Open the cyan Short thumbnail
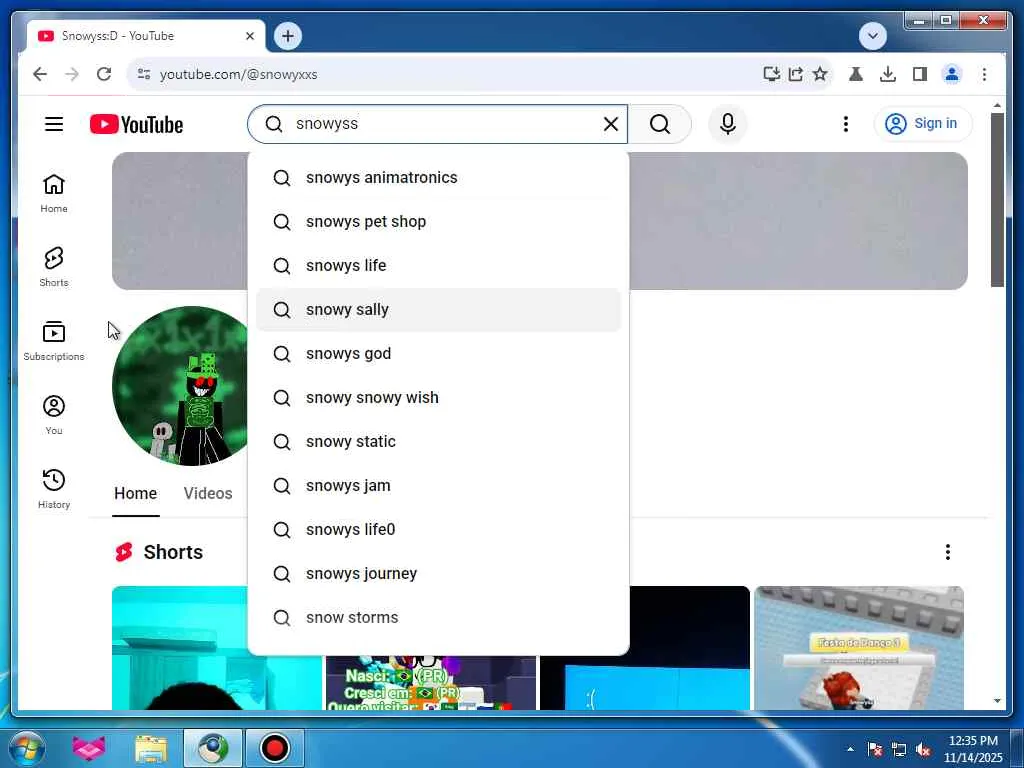Image resolution: width=1024 pixels, height=768 pixels. [180, 648]
